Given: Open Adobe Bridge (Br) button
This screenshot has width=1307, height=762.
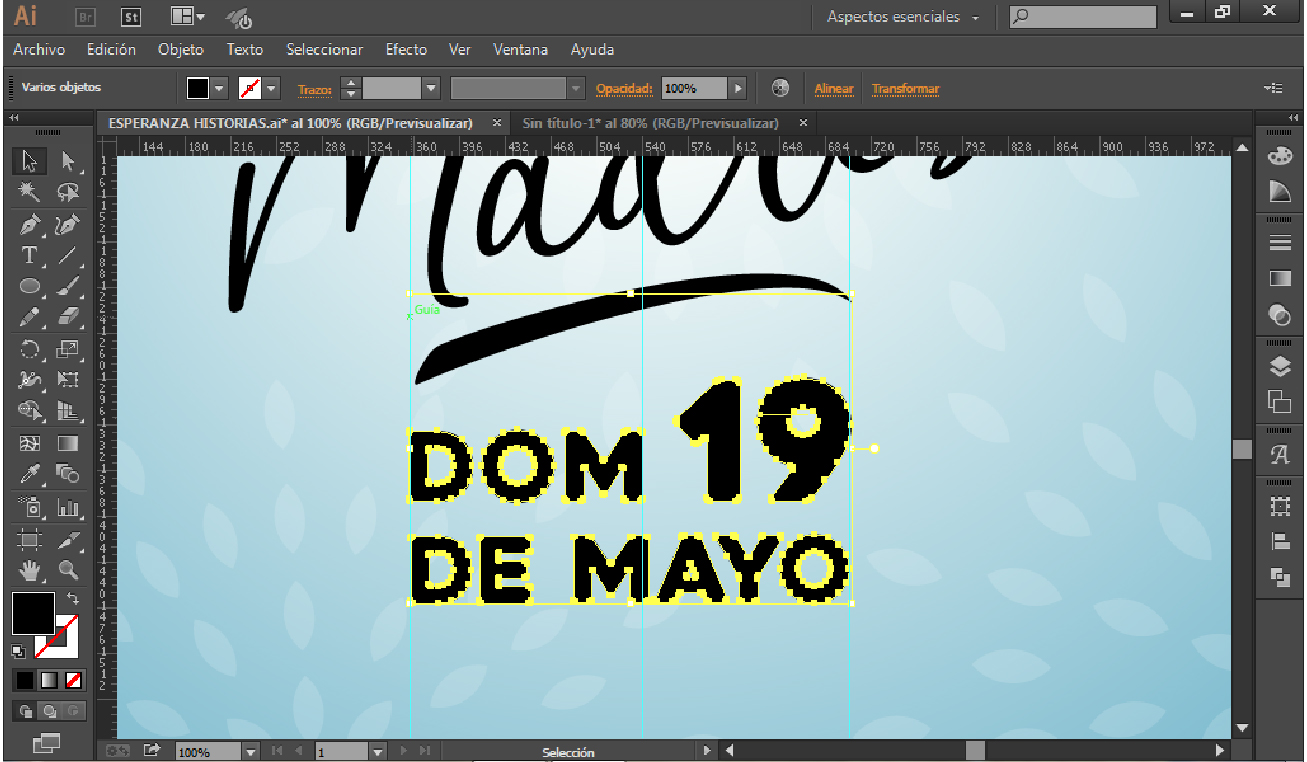Looking at the screenshot, I should pyautogui.click(x=86, y=17).
